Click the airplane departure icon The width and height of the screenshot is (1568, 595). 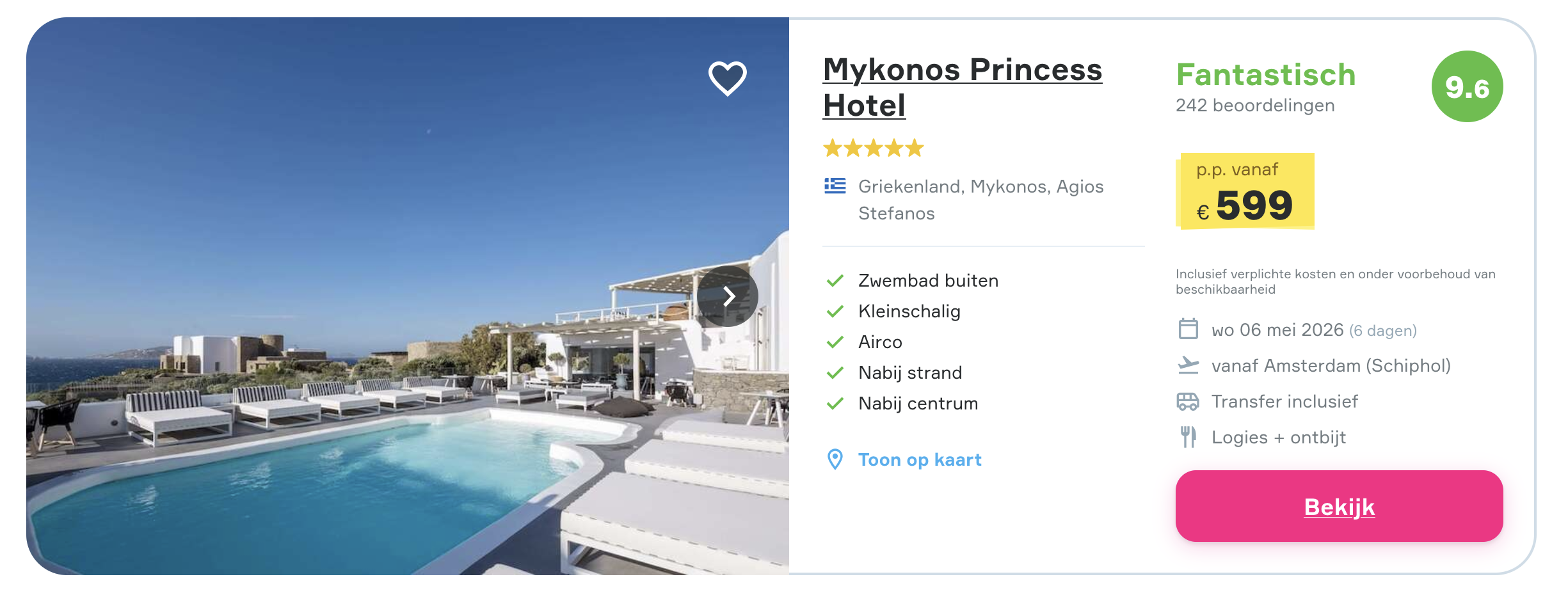pyautogui.click(x=1188, y=365)
